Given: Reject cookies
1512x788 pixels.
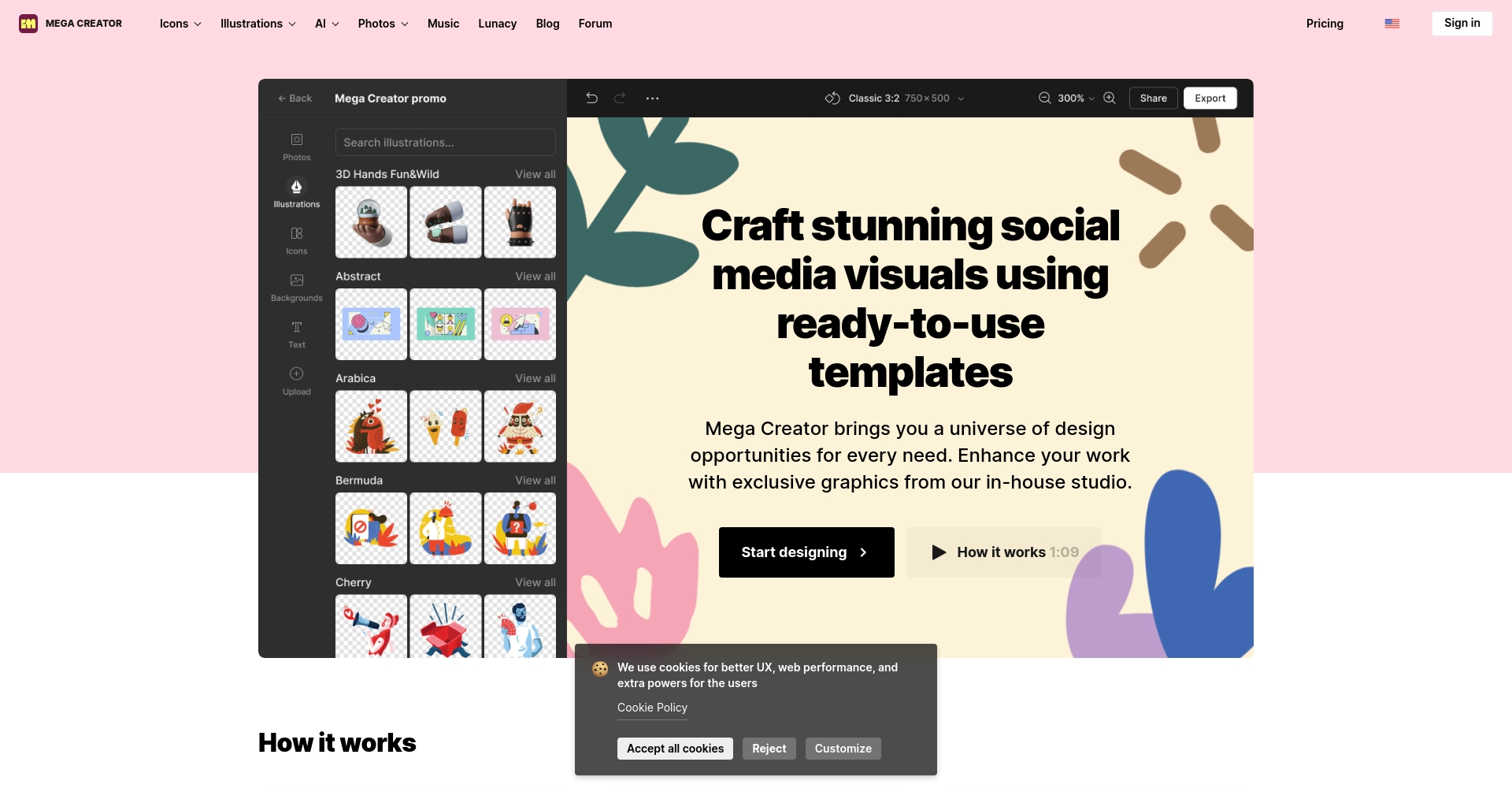Looking at the screenshot, I should pos(769,749).
